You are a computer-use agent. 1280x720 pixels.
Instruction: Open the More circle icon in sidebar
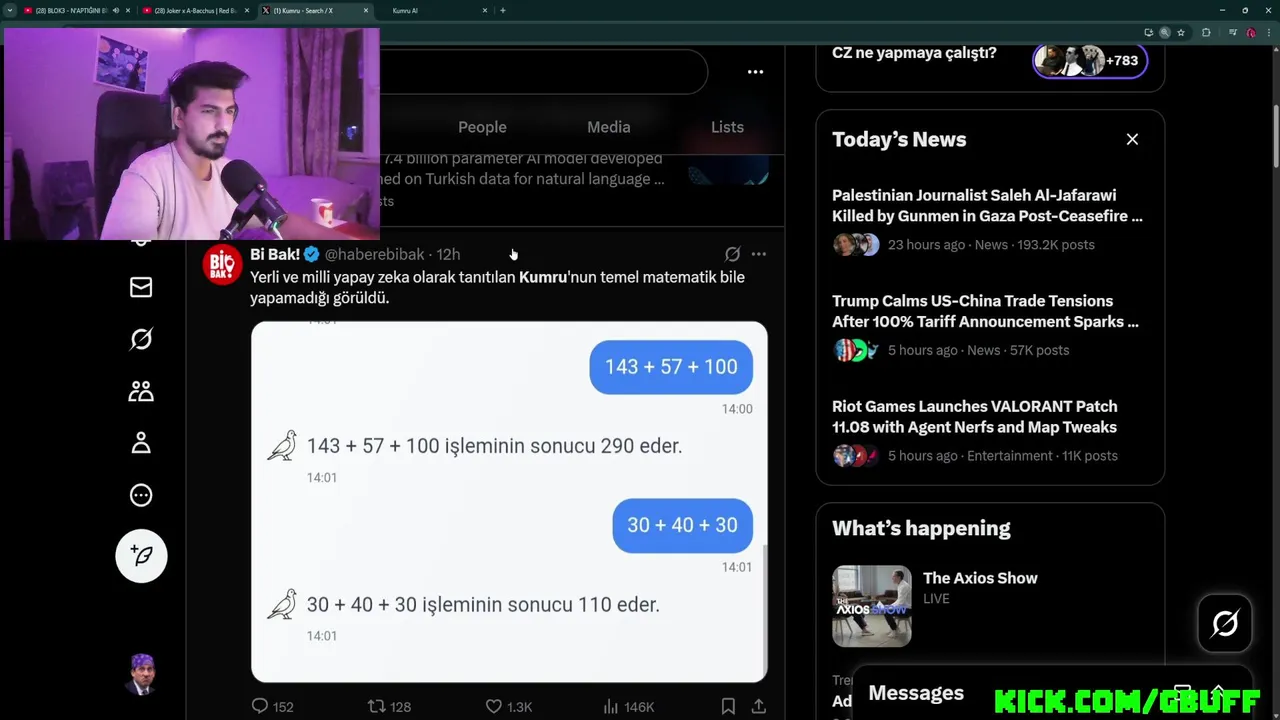click(141, 495)
